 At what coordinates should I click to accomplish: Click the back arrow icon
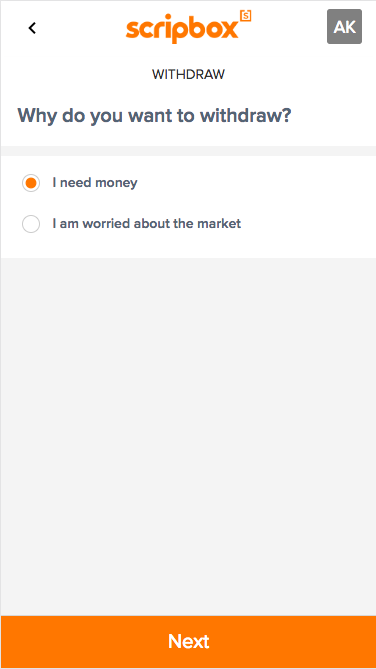32,28
